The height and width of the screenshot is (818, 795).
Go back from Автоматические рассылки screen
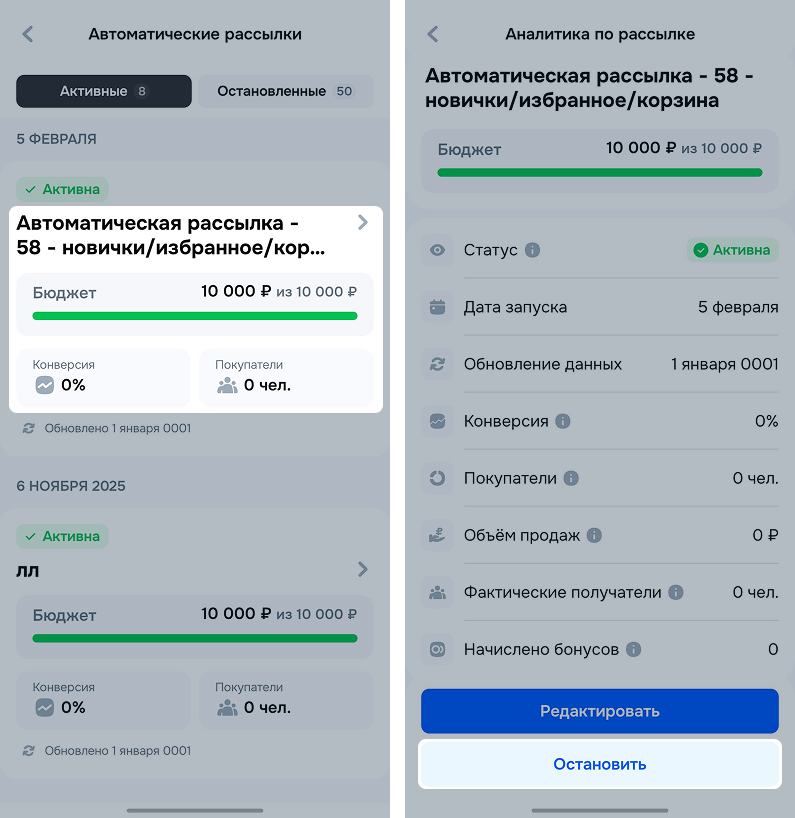pos(28,34)
